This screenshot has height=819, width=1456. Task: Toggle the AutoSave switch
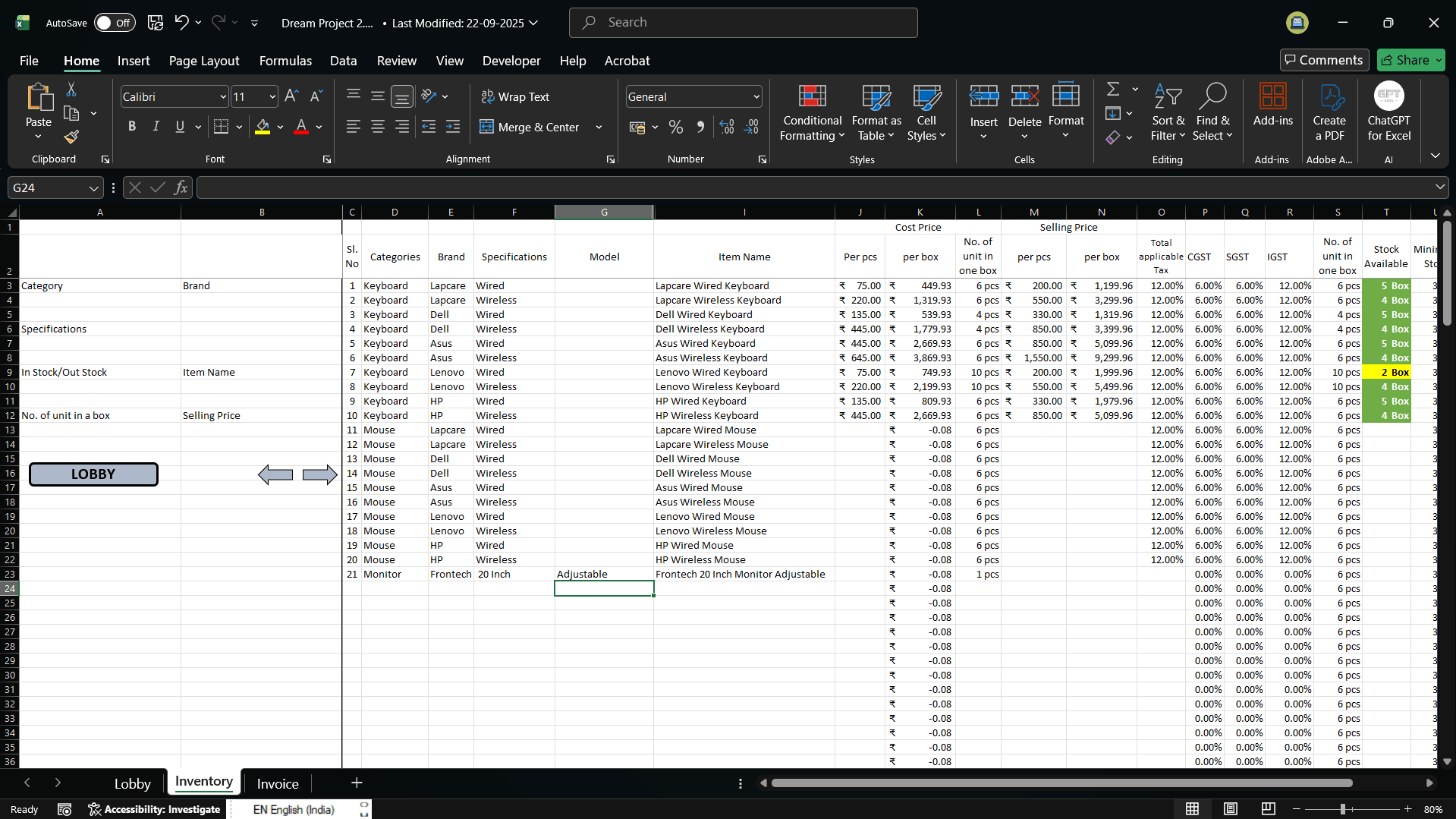115,23
